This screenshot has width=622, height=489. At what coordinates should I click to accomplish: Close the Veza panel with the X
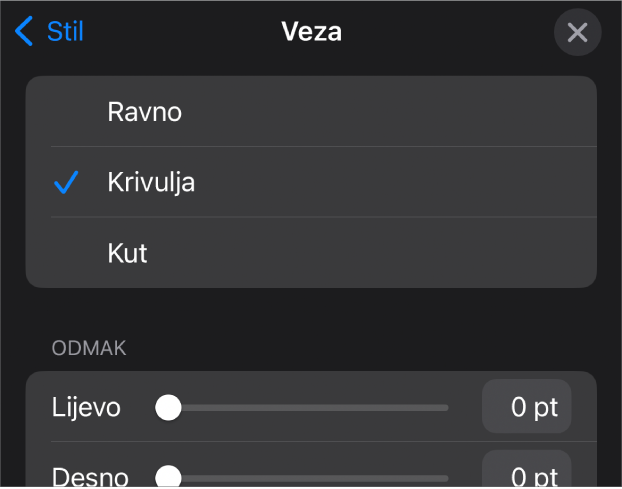577,33
